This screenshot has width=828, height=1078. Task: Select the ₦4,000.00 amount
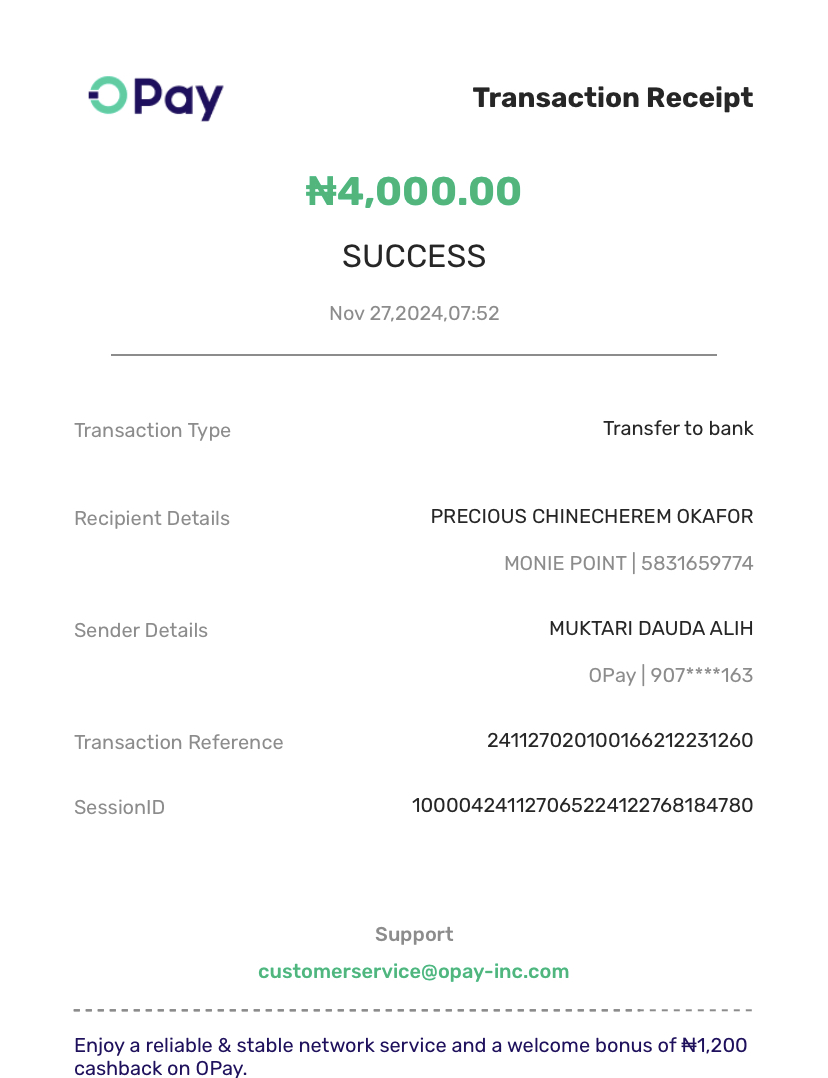pyautogui.click(x=413, y=191)
